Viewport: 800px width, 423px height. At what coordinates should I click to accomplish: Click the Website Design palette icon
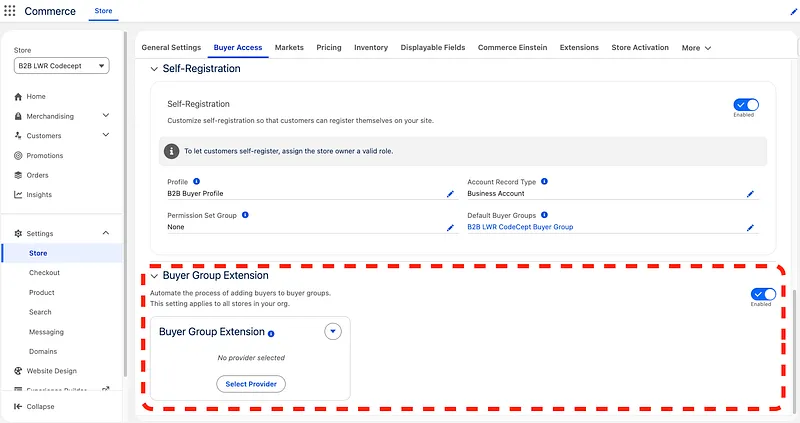[x=18, y=371]
